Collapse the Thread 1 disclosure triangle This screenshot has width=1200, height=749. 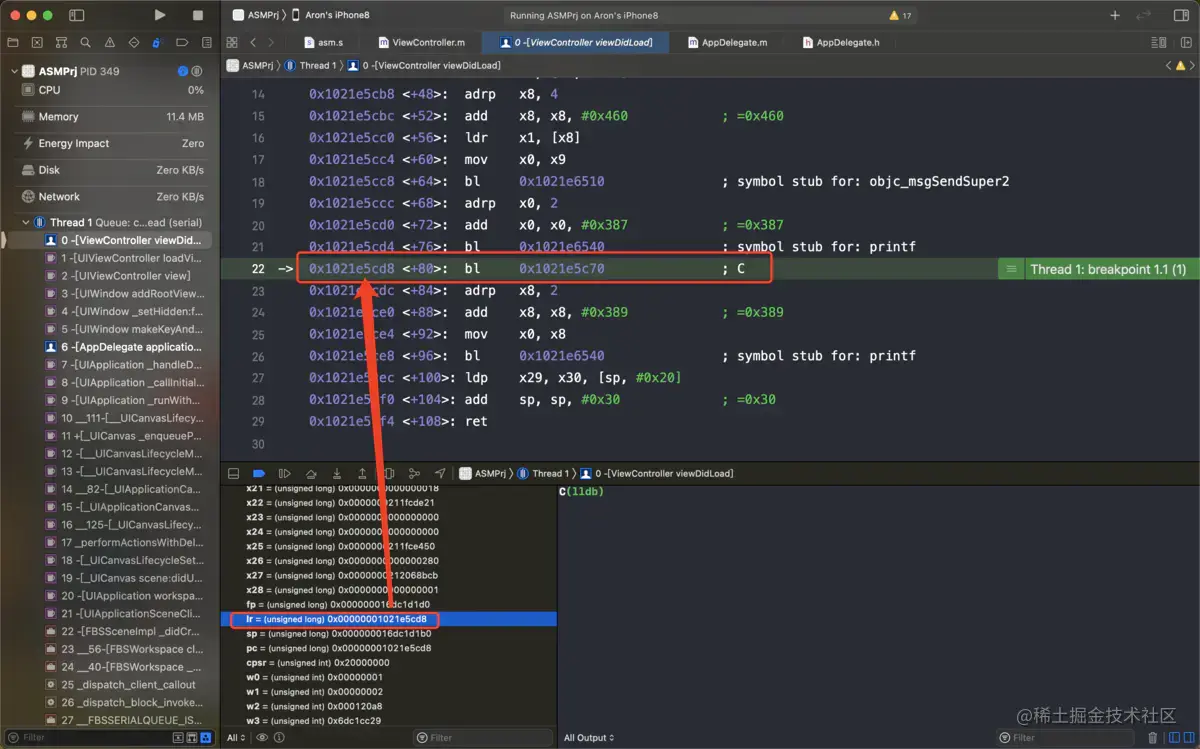click(26, 222)
